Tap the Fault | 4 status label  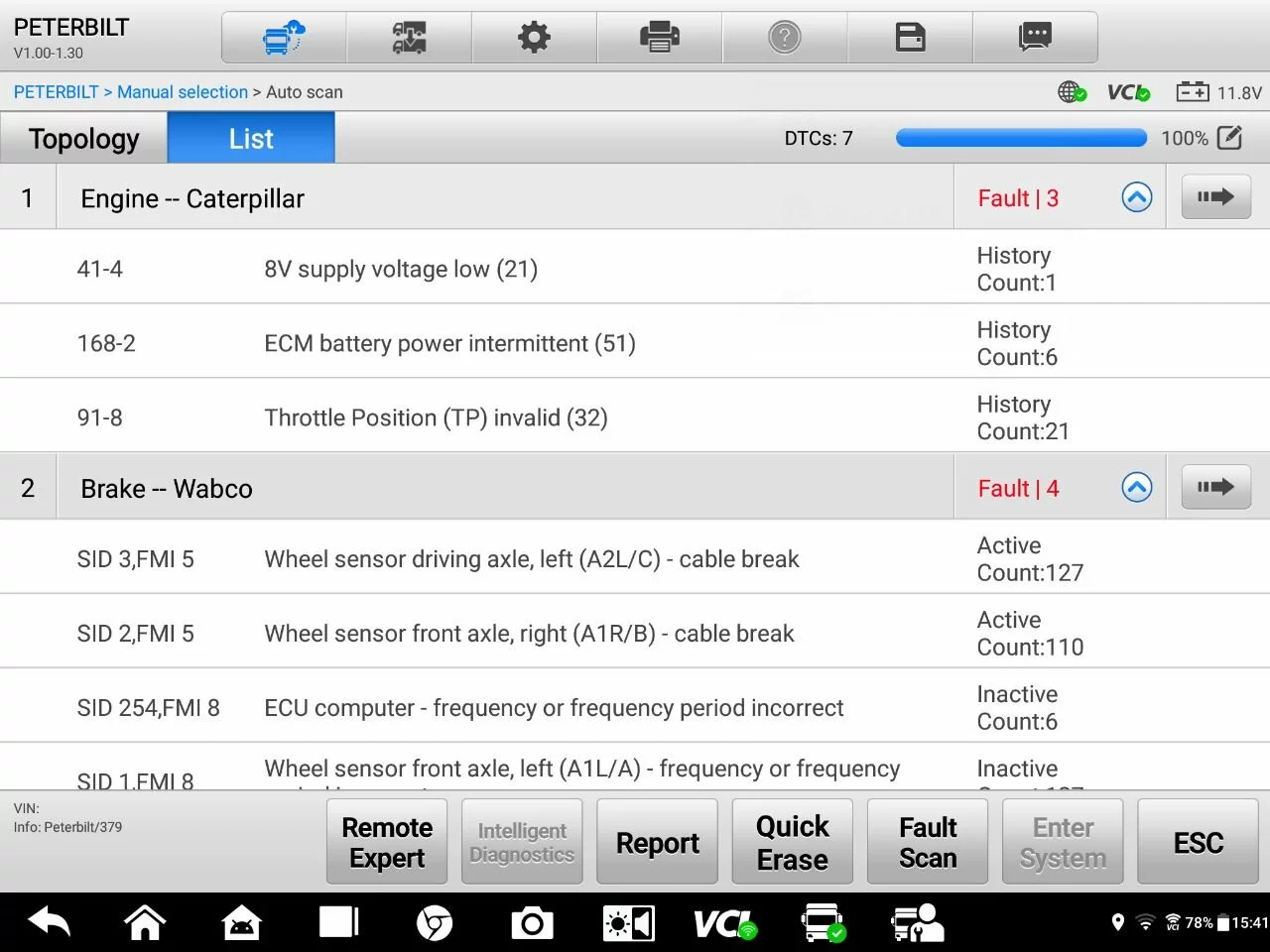[x=1018, y=487]
